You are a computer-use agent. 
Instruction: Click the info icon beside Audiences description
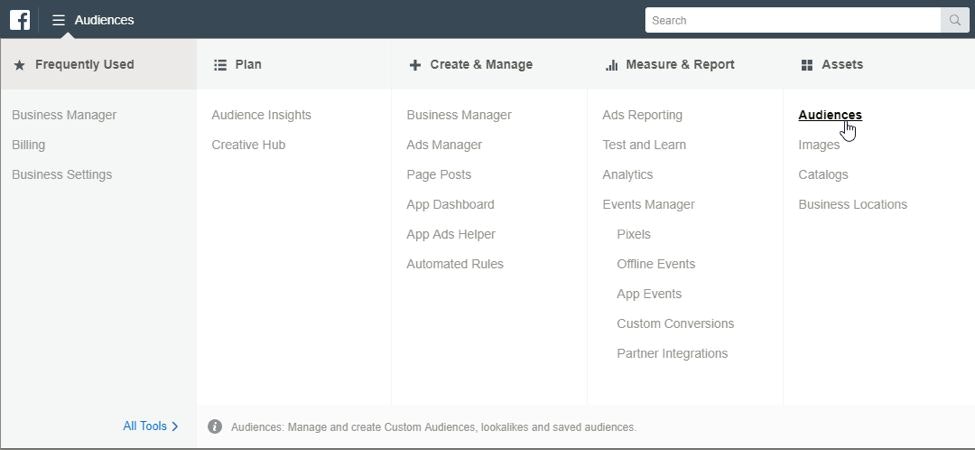click(x=215, y=427)
